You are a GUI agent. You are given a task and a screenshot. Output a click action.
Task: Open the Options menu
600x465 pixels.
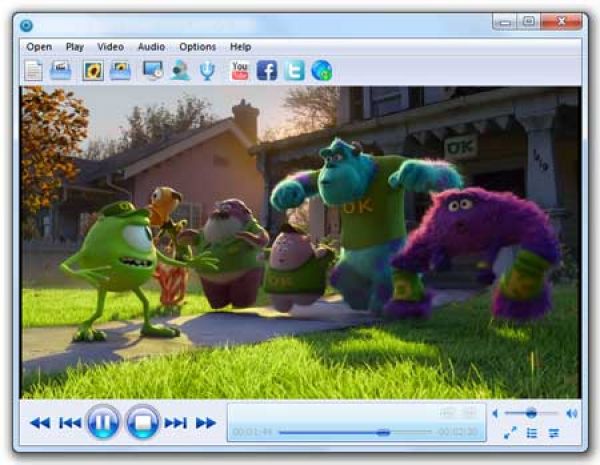tap(197, 47)
